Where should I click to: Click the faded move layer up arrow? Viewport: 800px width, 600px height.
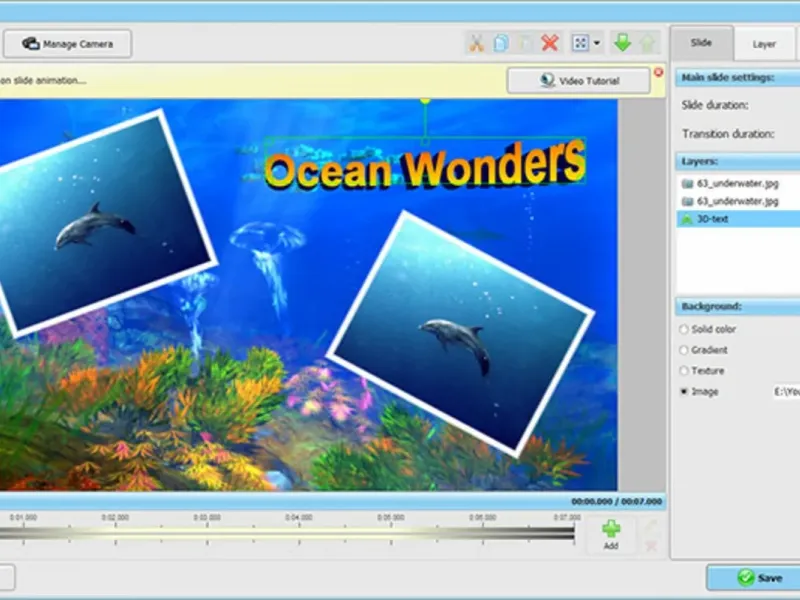647,43
